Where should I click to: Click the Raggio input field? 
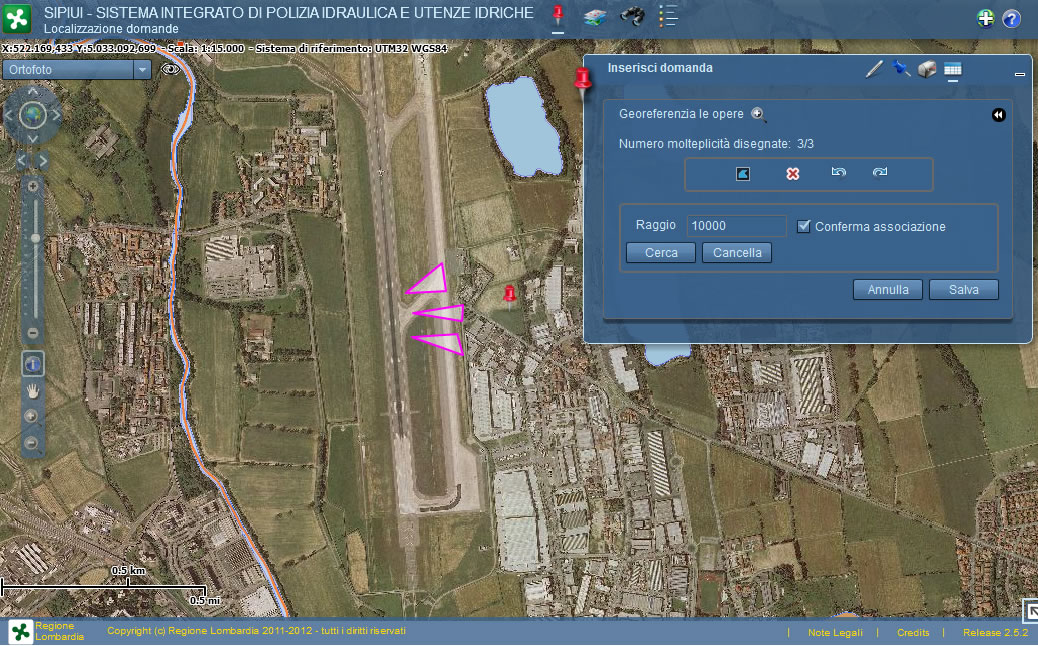[x=736, y=226]
